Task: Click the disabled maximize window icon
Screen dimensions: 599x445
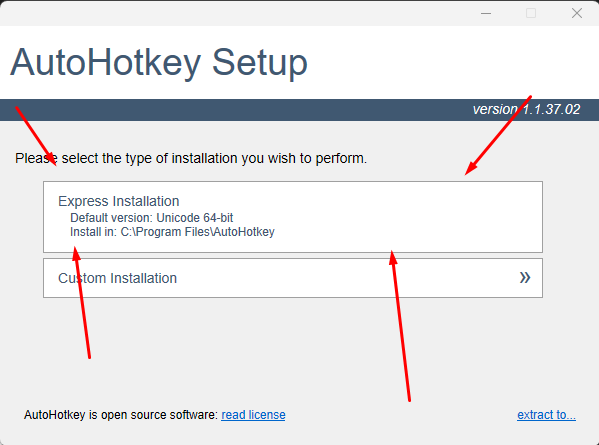Action: click(531, 13)
